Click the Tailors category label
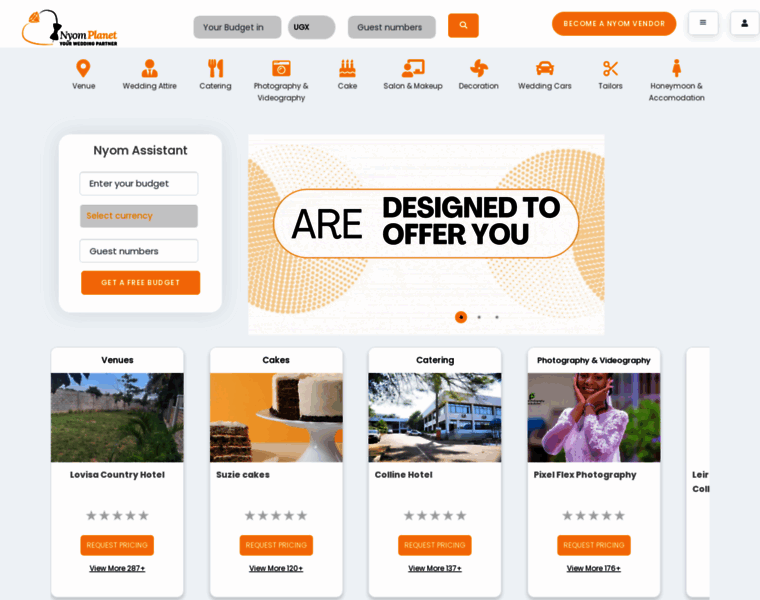Screen dimensions: 760x600 pyautogui.click(x=610, y=86)
